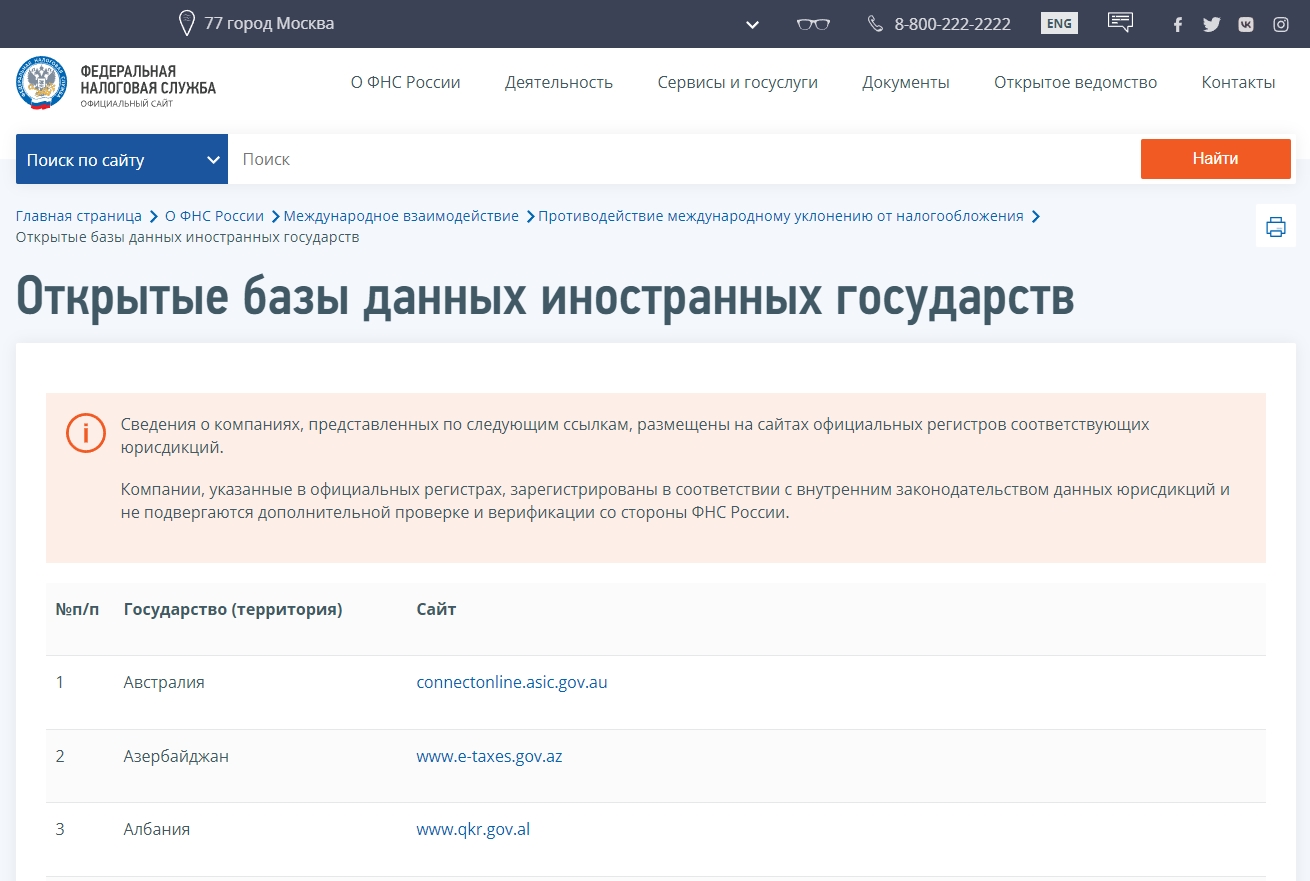Open the Instagram icon

coord(1280,24)
